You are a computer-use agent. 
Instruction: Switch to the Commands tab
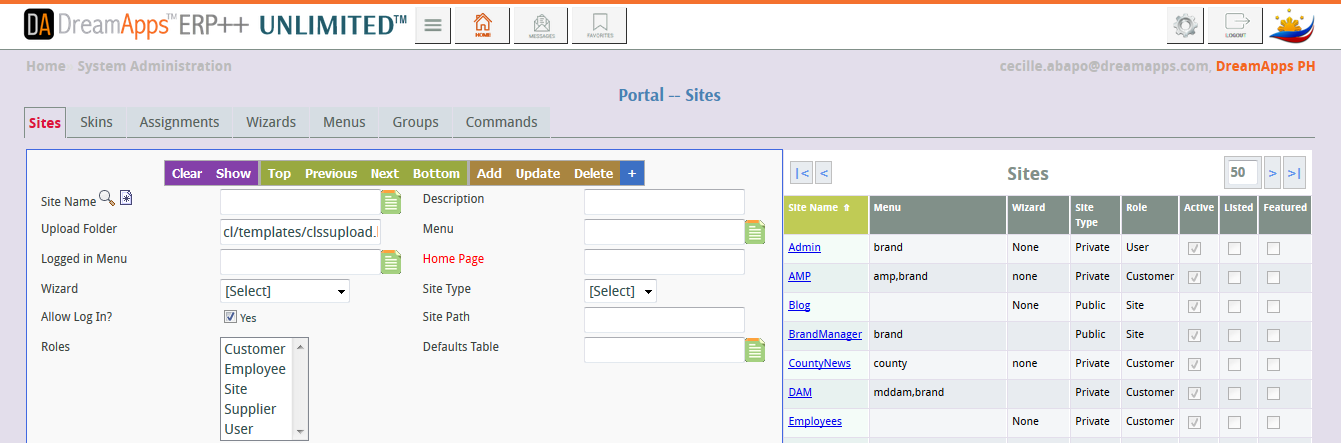tap(501, 122)
